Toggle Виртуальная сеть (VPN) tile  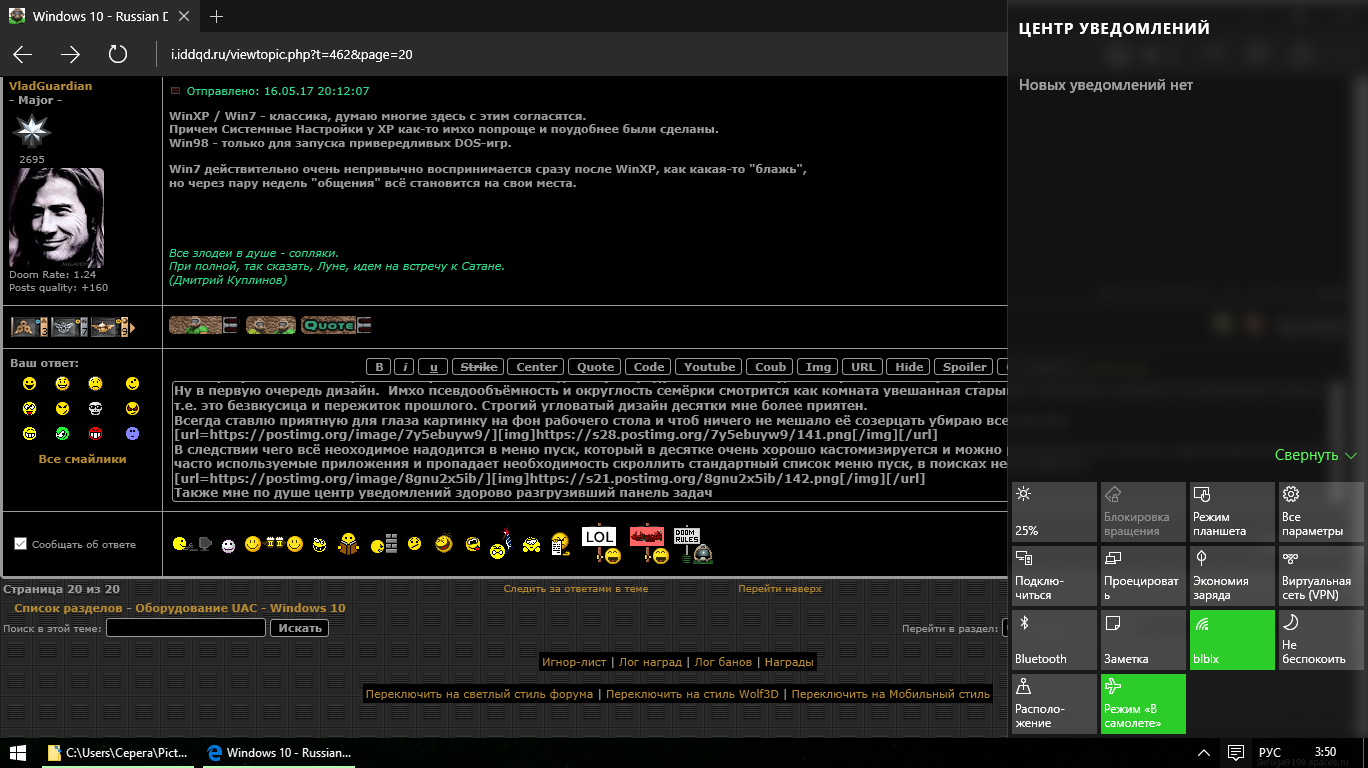pyautogui.click(x=1321, y=575)
